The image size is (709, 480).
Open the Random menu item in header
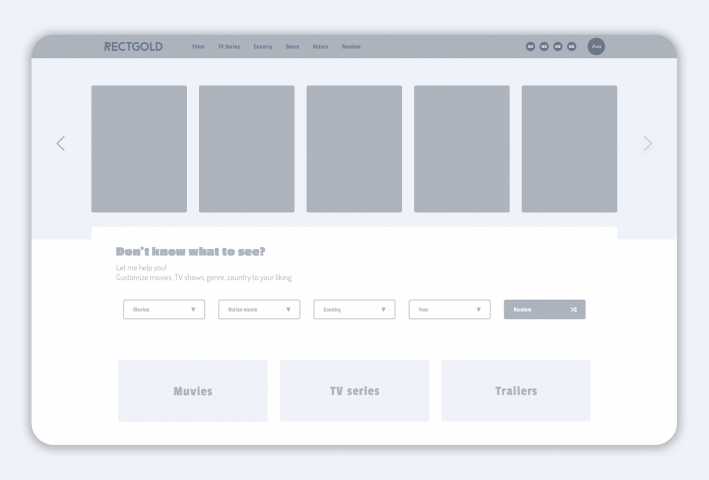coord(351,47)
